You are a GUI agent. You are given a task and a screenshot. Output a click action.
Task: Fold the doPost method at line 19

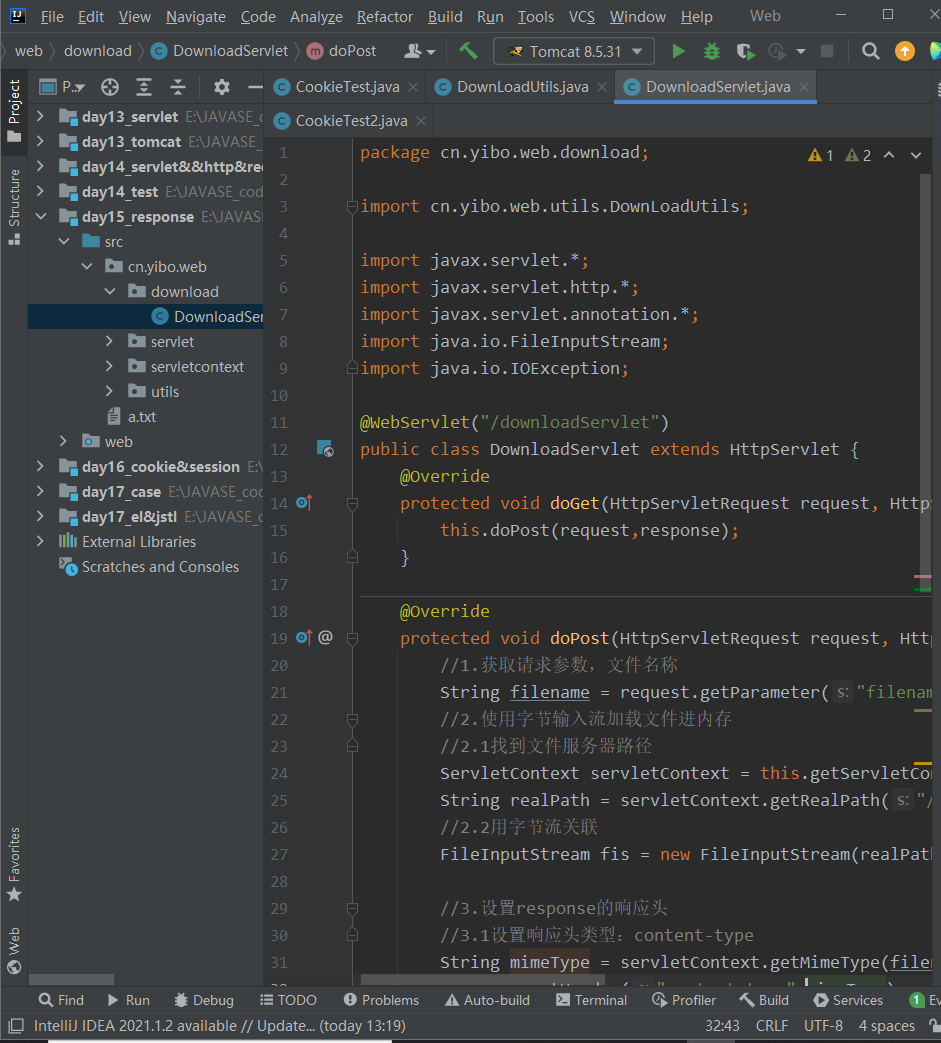(352, 639)
